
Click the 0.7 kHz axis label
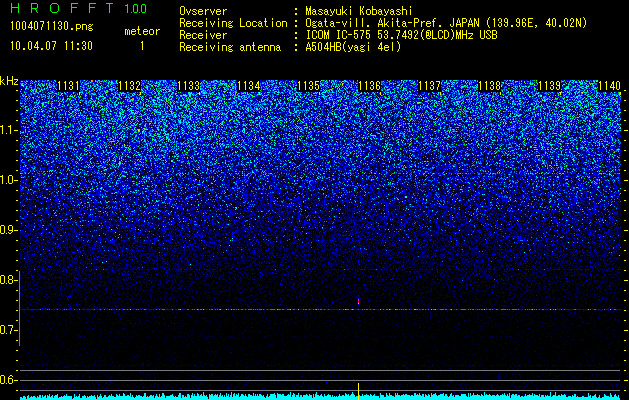click(x=9, y=330)
